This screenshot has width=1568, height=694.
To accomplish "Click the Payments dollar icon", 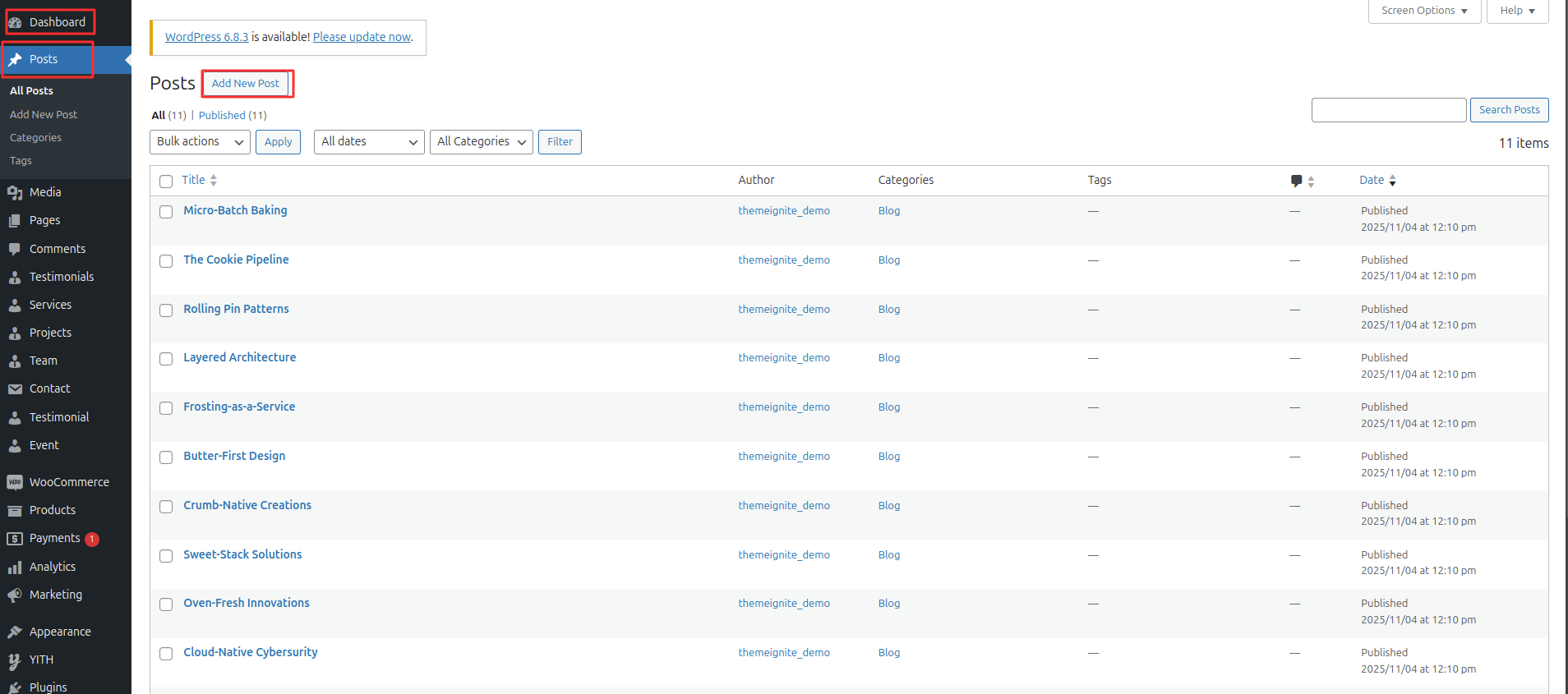I will 15,539.
